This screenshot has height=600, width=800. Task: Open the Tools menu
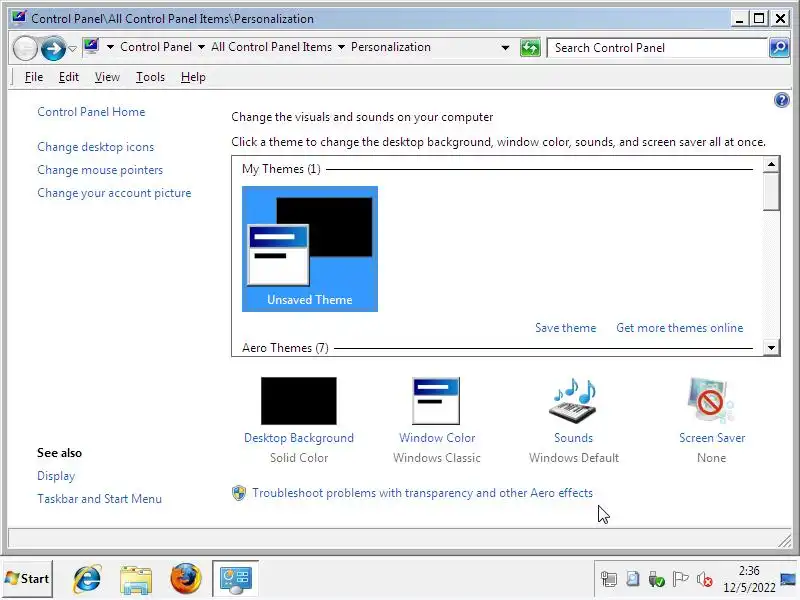(150, 77)
